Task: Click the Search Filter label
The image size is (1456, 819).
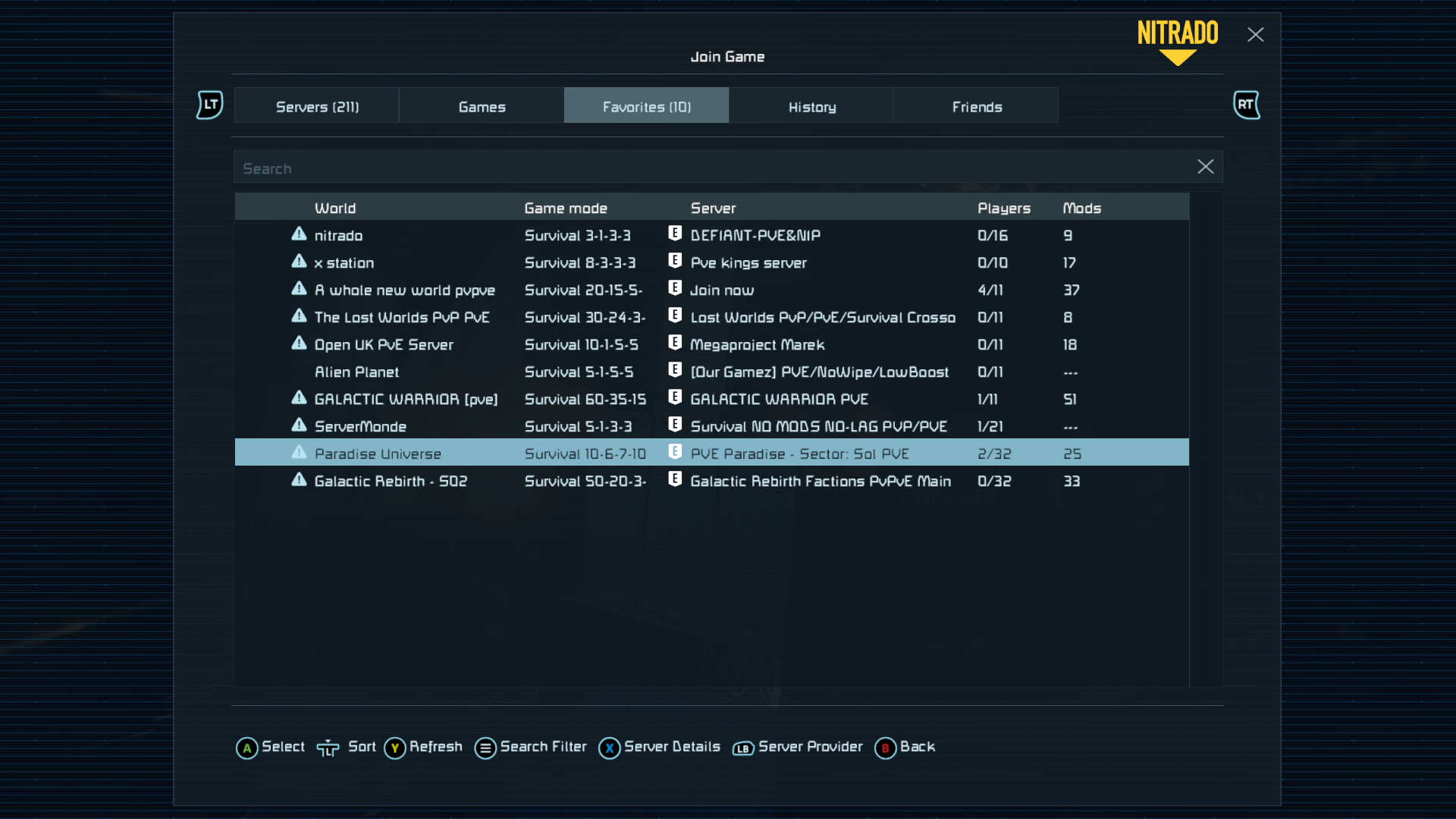Action: 544,747
